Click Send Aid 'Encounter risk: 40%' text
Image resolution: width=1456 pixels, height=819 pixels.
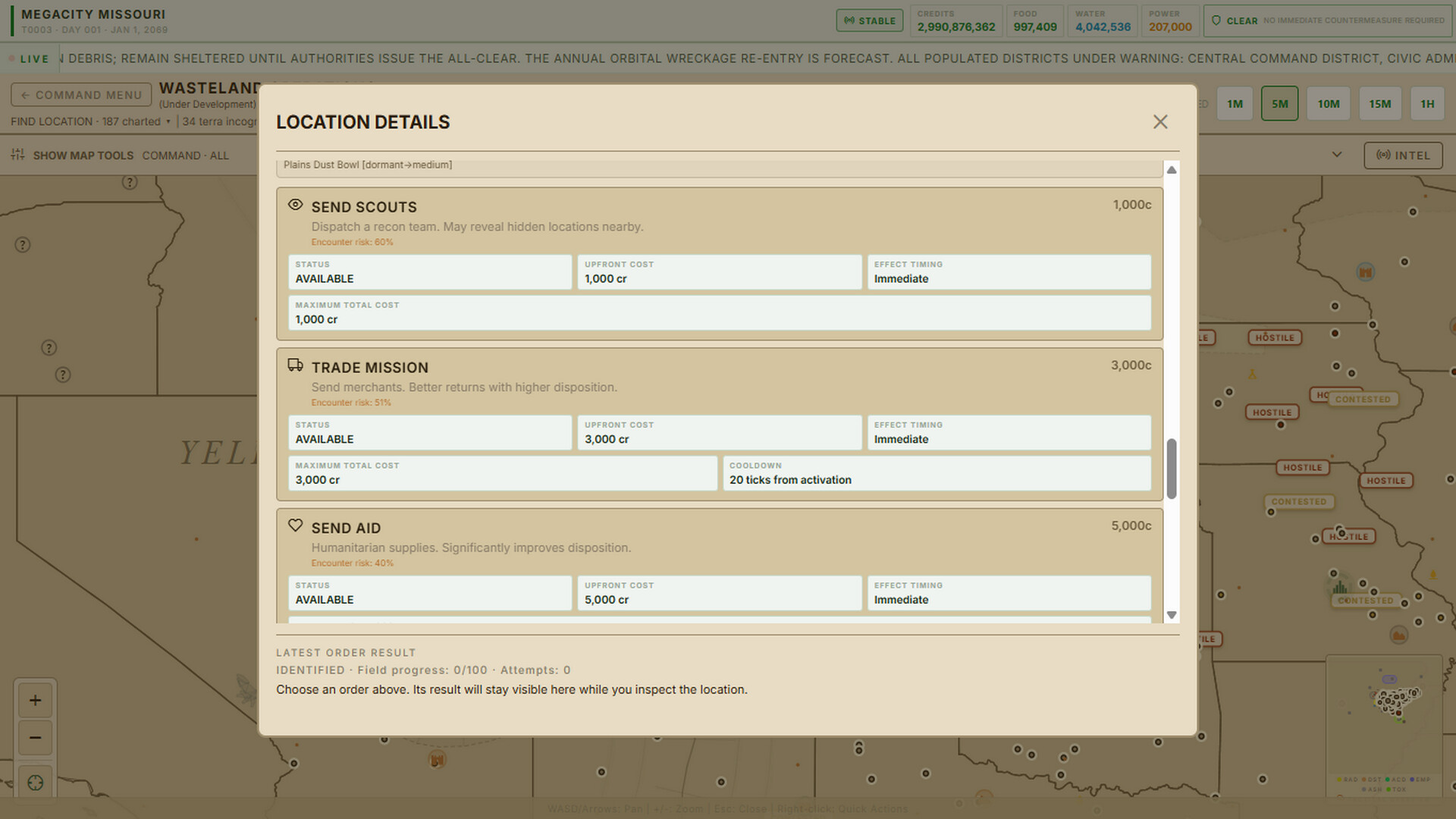click(x=352, y=563)
